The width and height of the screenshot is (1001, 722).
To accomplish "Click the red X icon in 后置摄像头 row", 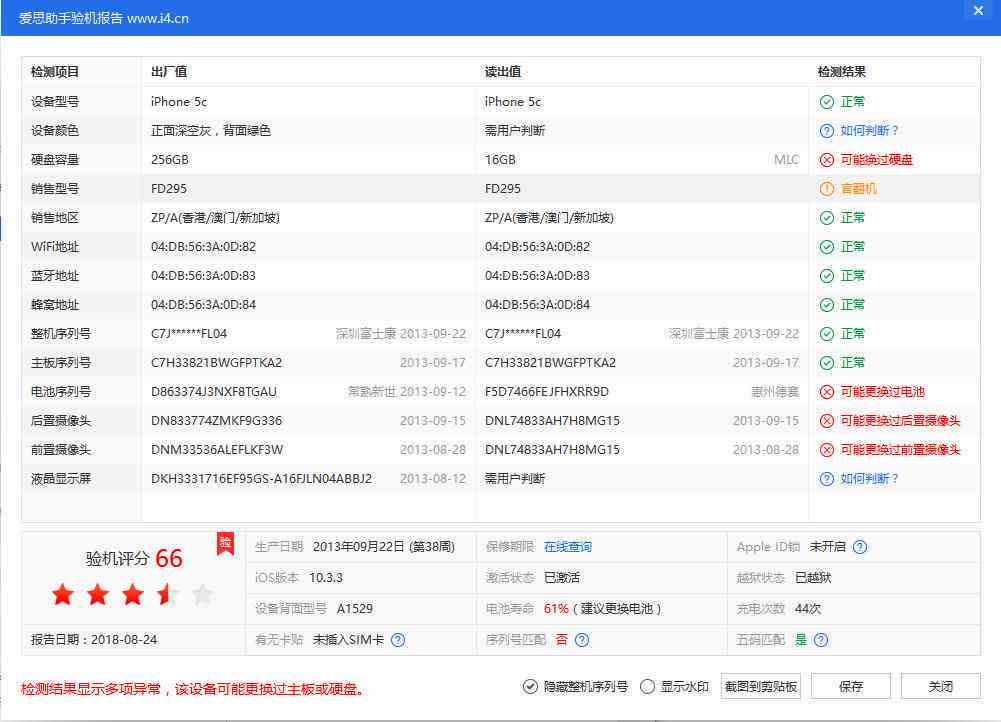I will pyautogui.click(x=827, y=421).
